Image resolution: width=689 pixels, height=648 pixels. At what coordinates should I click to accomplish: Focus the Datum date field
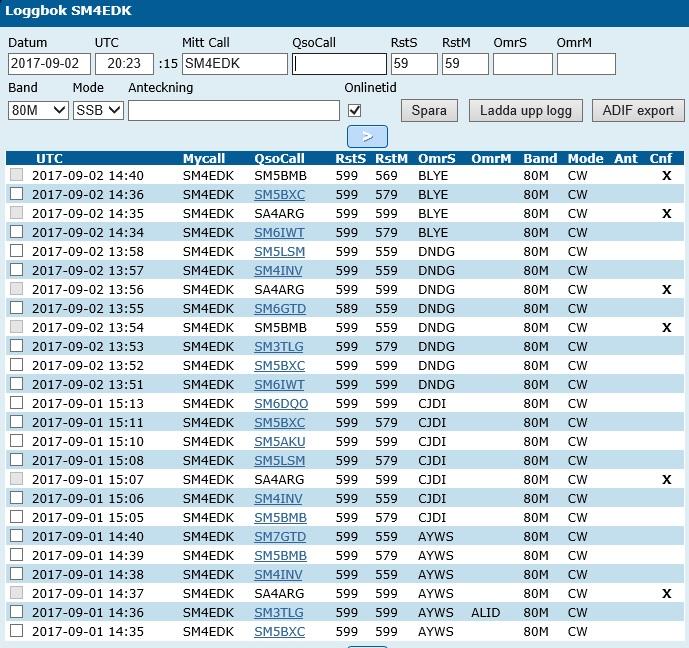(x=49, y=64)
